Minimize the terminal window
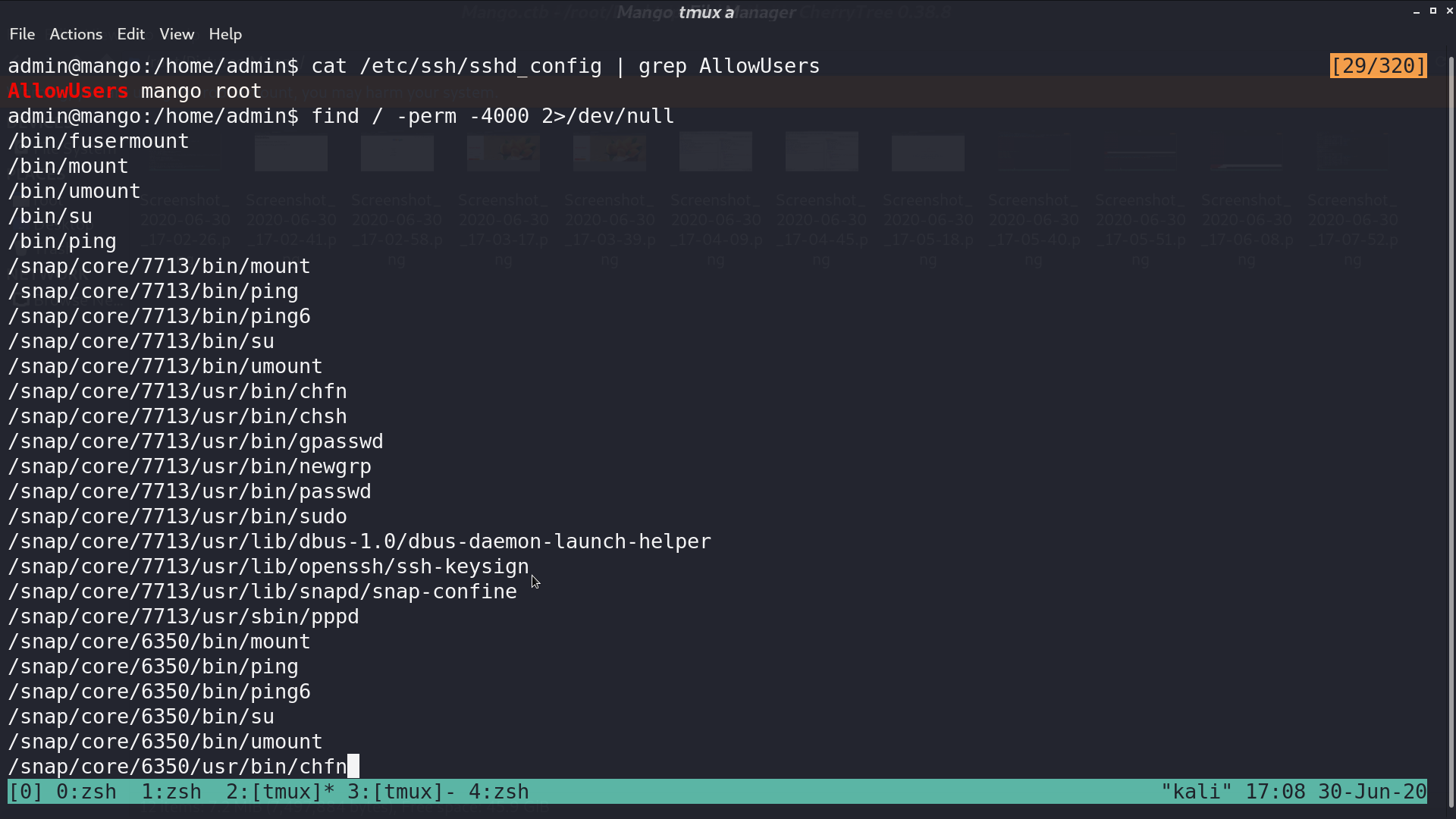Image resolution: width=1456 pixels, height=819 pixels. [1417, 11]
